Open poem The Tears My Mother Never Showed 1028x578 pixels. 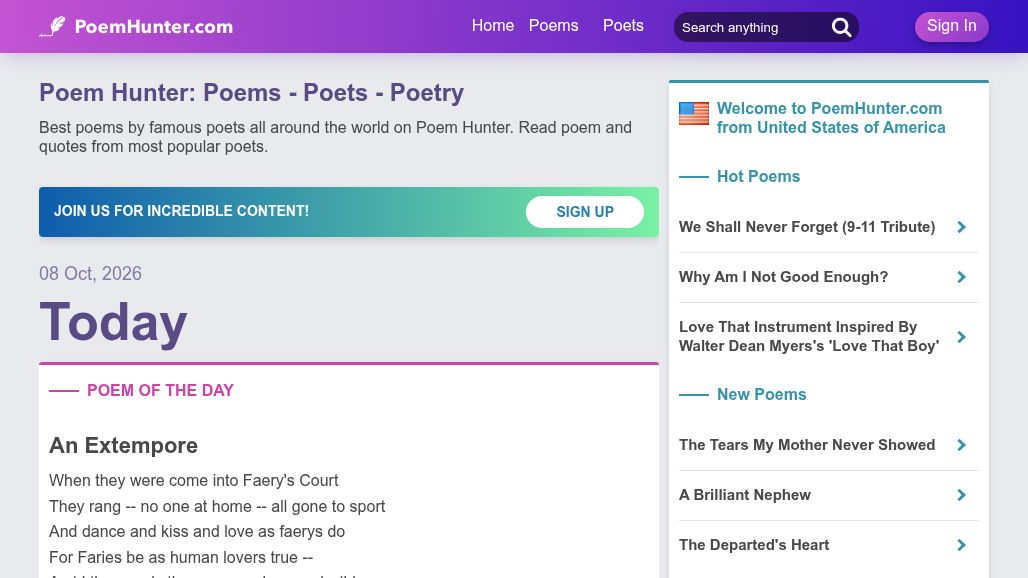807,445
